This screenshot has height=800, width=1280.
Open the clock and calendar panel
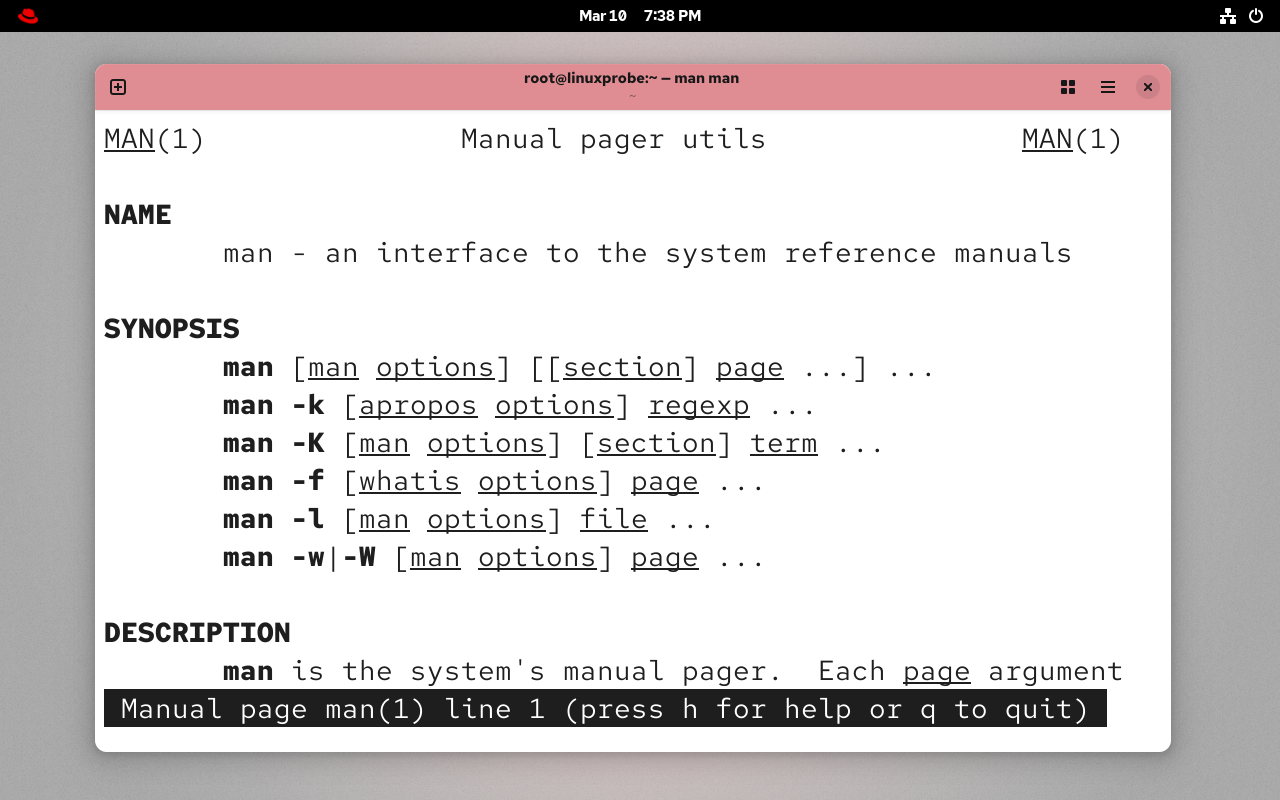[x=640, y=16]
